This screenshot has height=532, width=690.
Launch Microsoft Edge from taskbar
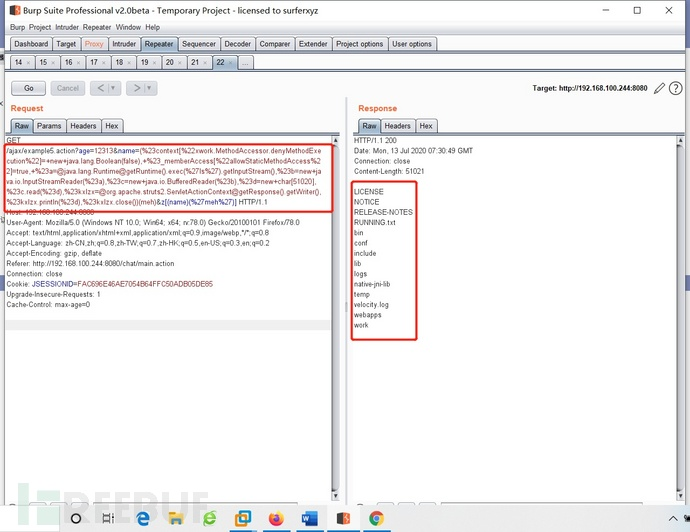(x=143, y=518)
